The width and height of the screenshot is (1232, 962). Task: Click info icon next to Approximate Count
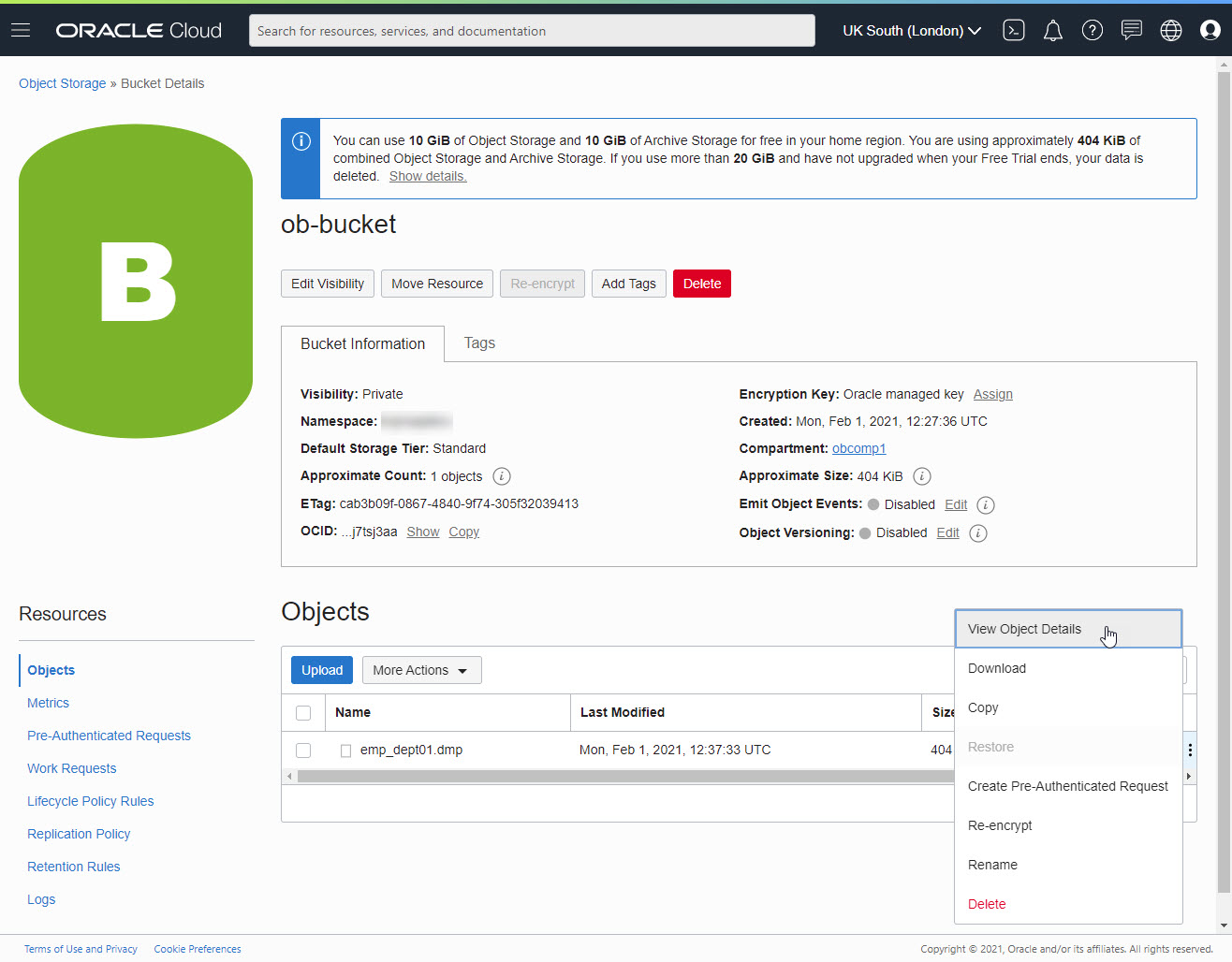[x=502, y=476]
